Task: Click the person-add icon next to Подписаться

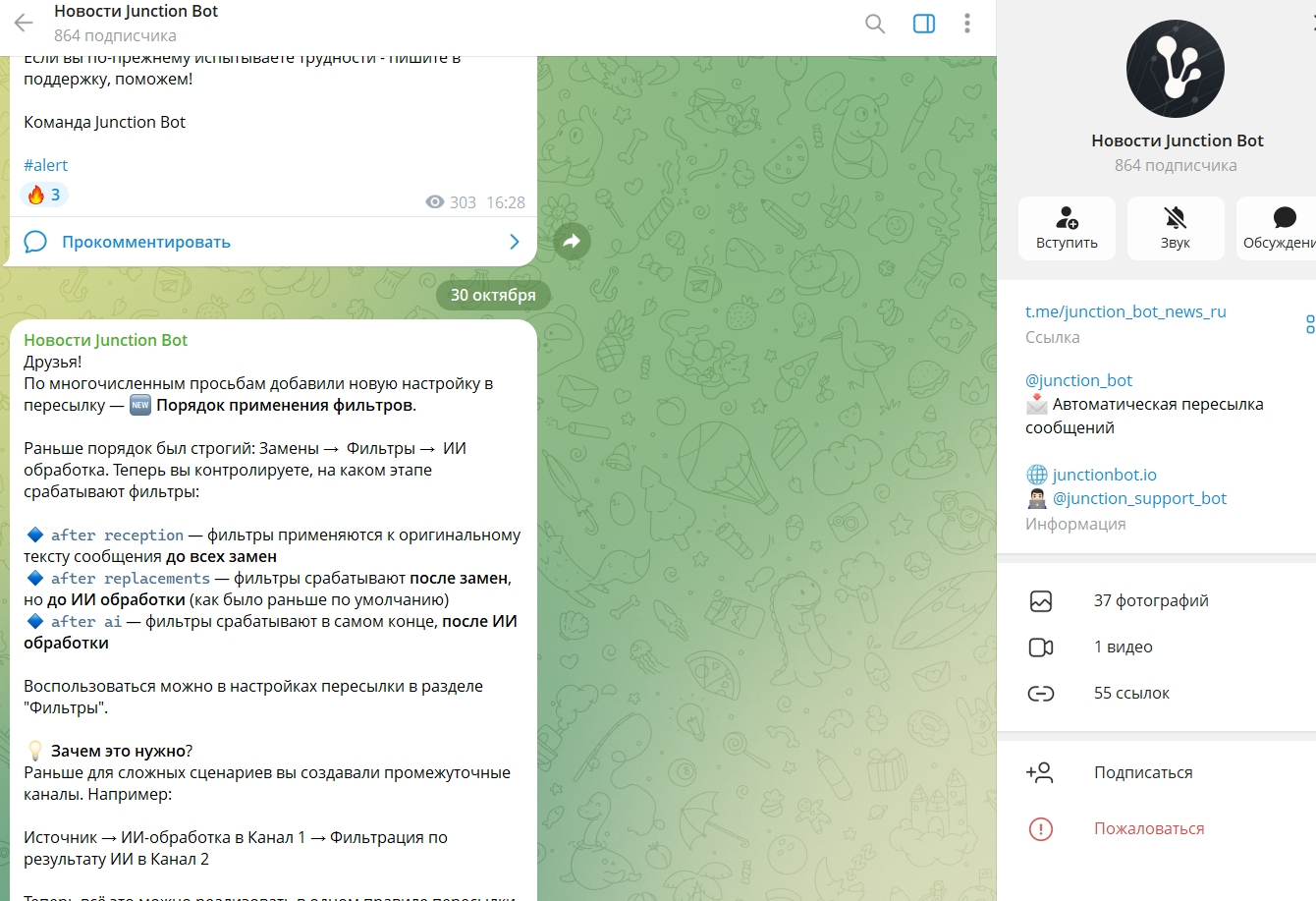Action: pos(1041,773)
